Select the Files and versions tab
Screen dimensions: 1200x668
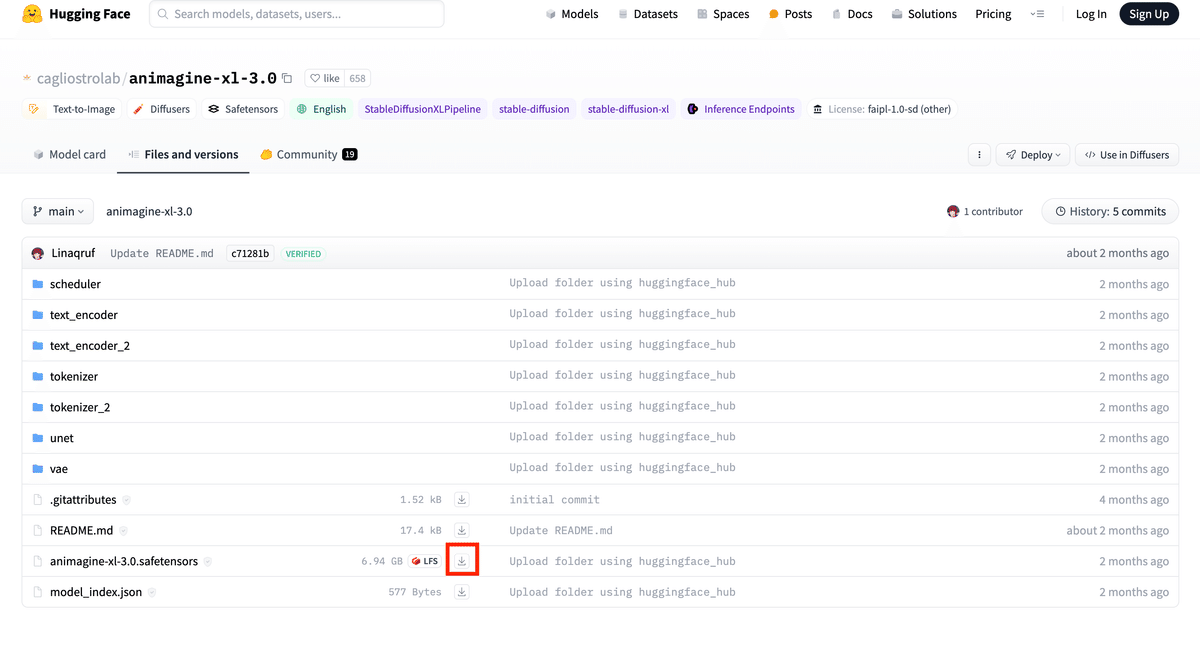(x=183, y=155)
